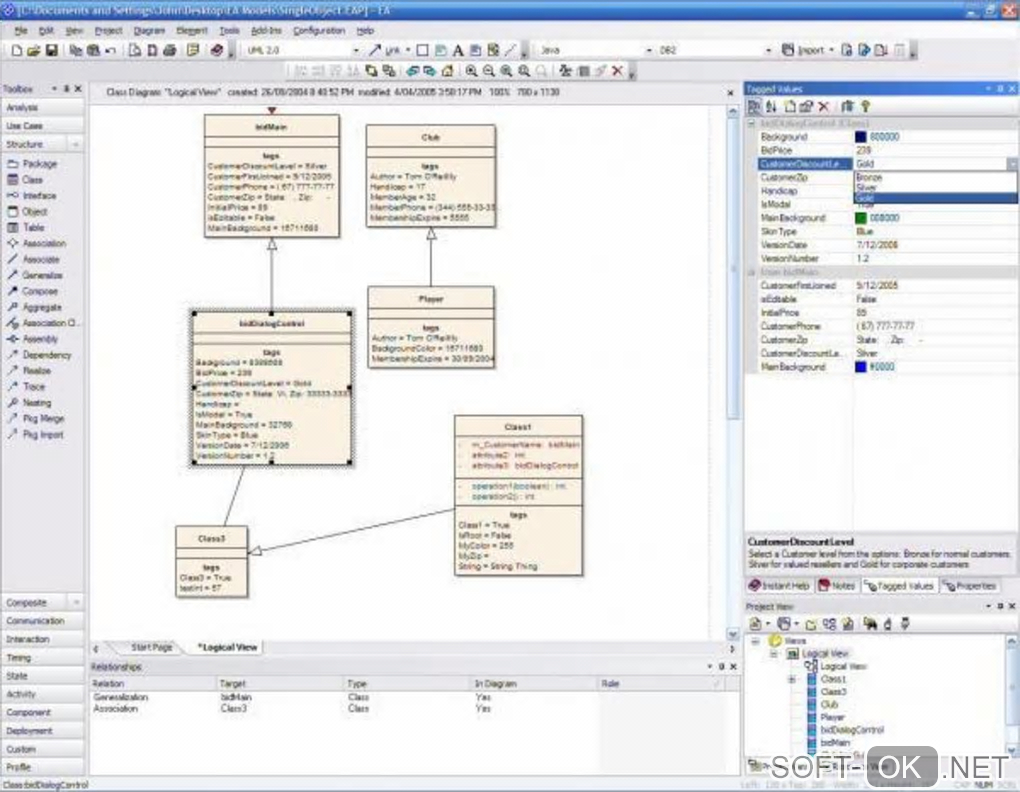Click the red book help icon in toolbar
This screenshot has height=792, width=1020.
click(217, 50)
